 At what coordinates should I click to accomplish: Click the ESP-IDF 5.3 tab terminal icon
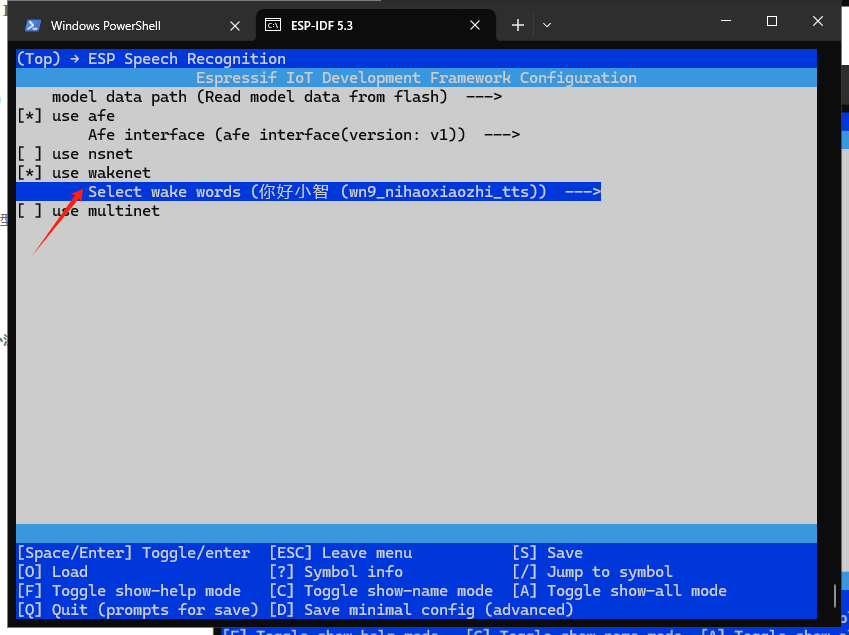tap(272, 25)
